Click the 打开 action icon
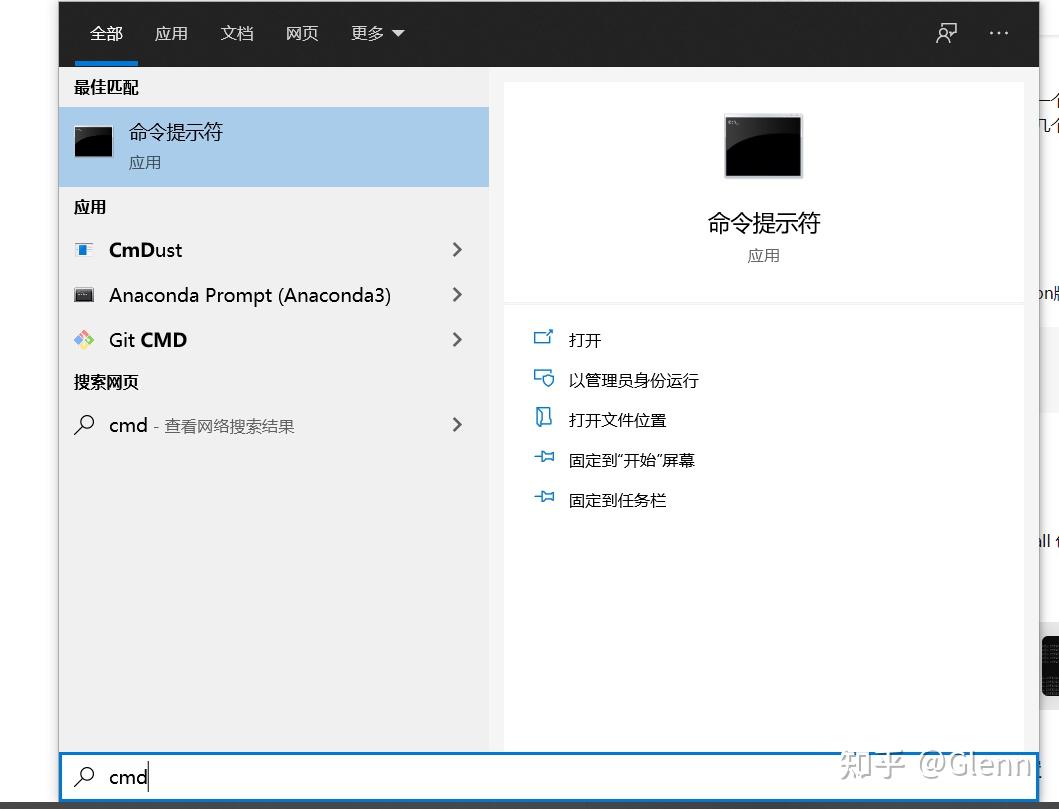Image resolution: width=1059 pixels, height=809 pixels. [x=544, y=337]
